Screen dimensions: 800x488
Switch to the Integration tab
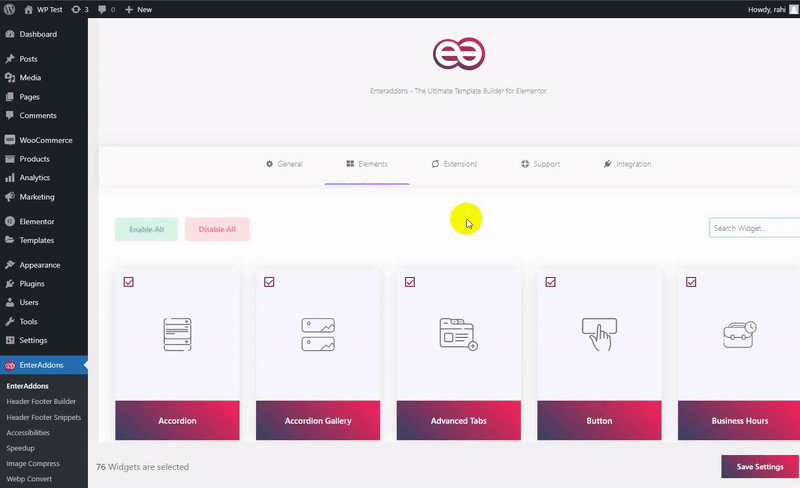pos(627,164)
